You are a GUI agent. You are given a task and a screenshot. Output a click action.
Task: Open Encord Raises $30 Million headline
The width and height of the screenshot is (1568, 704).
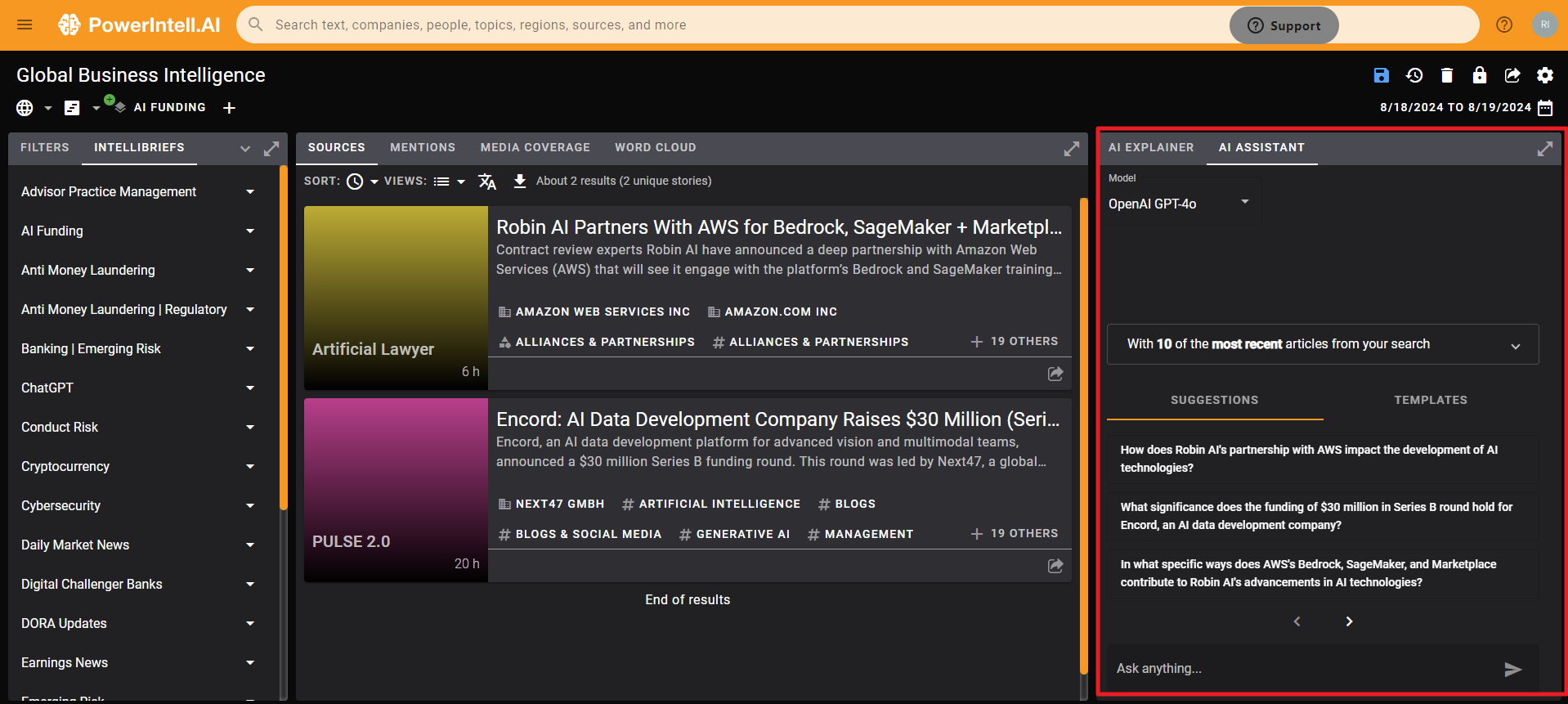pyautogui.click(x=778, y=419)
